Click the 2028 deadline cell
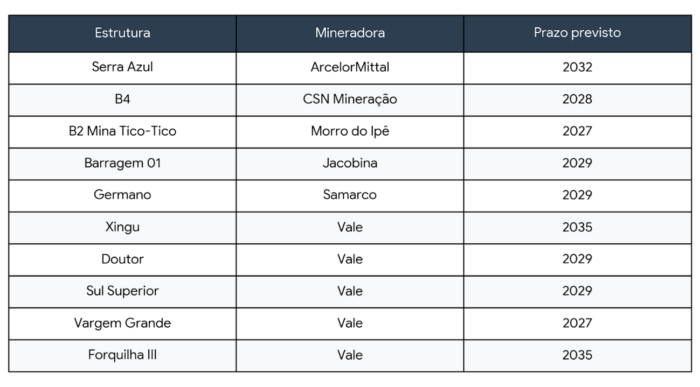 click(x=577, y=100)
